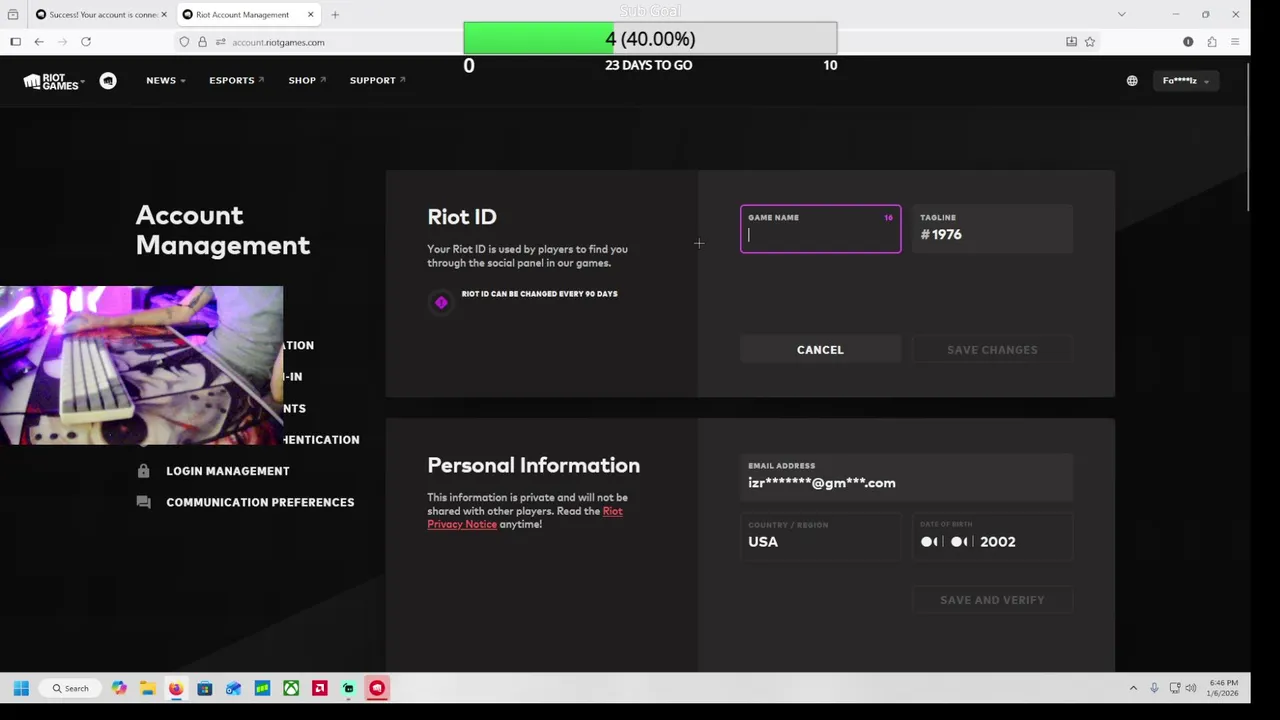Click the Country / Region USA field
Viewport: 1280px width, 720px height.
820,536
